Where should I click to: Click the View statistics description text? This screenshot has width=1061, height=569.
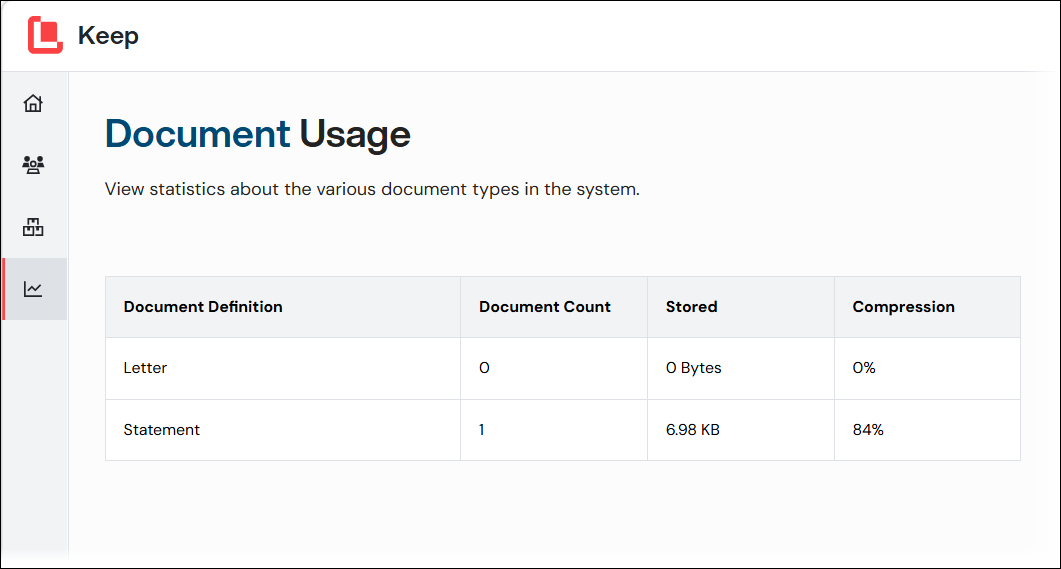(x=372, y=189)
